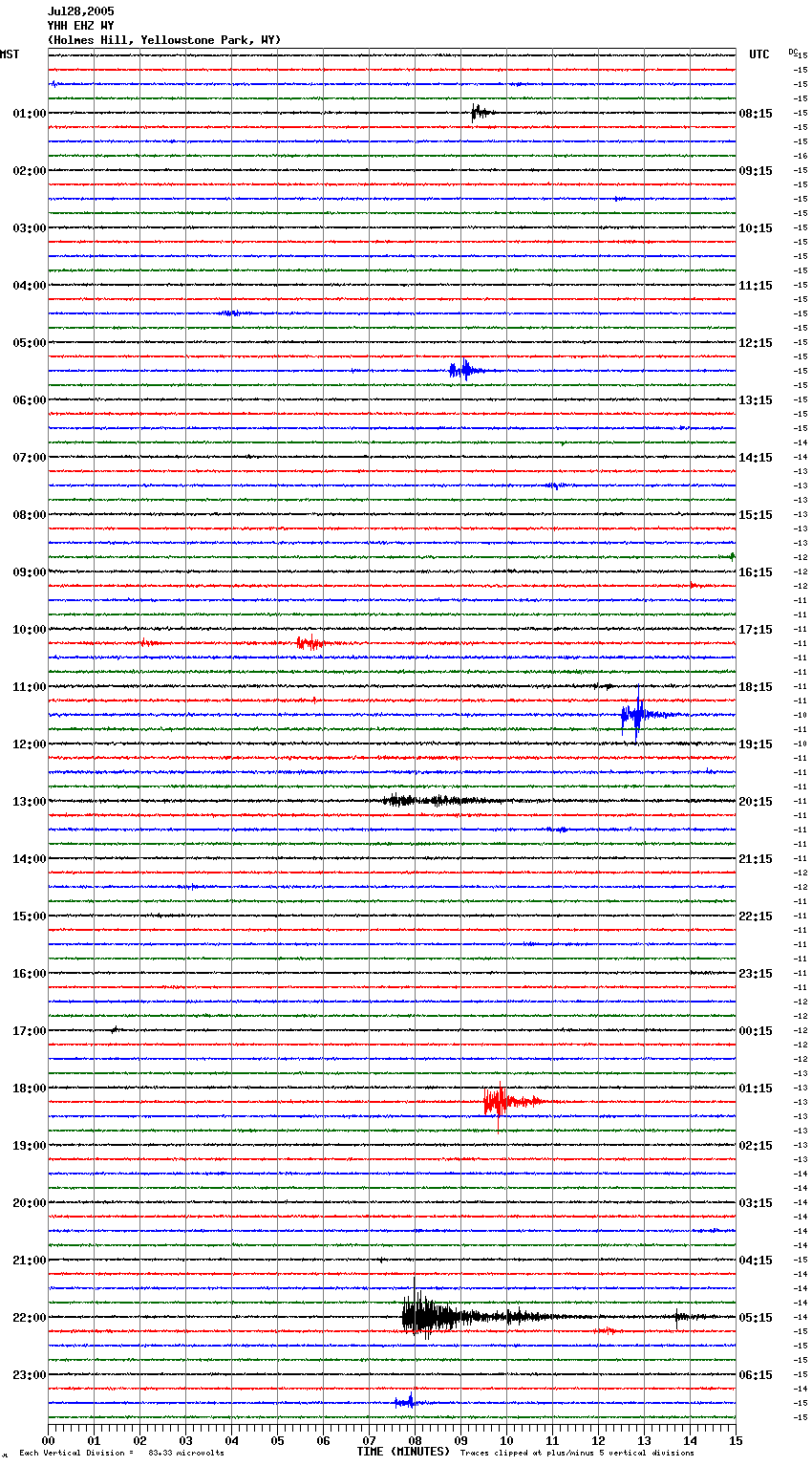Click the 'TIME (MINUTES)' axis title
812x1466 pixels.
(403, 1452)
